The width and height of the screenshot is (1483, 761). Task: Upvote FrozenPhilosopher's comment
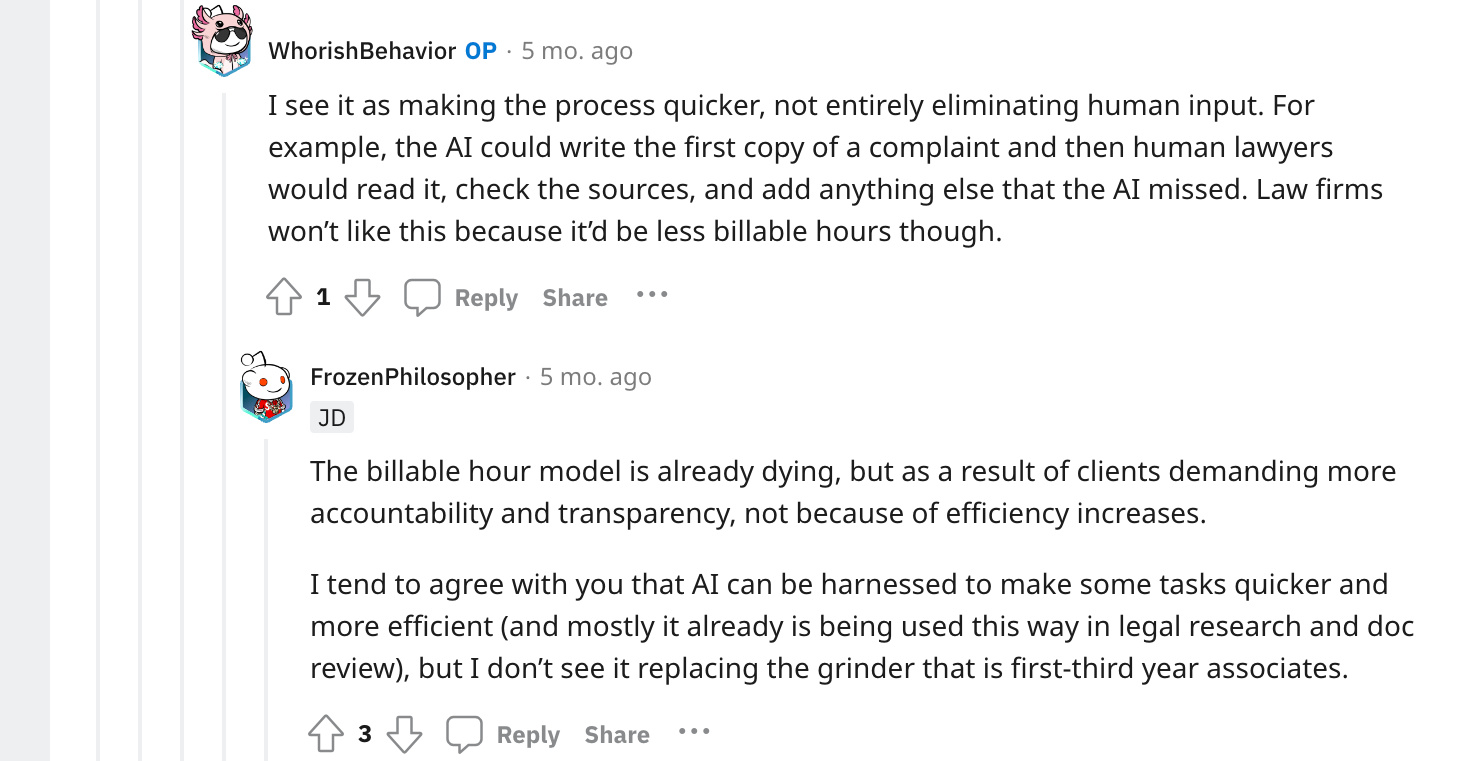point(326,734)
